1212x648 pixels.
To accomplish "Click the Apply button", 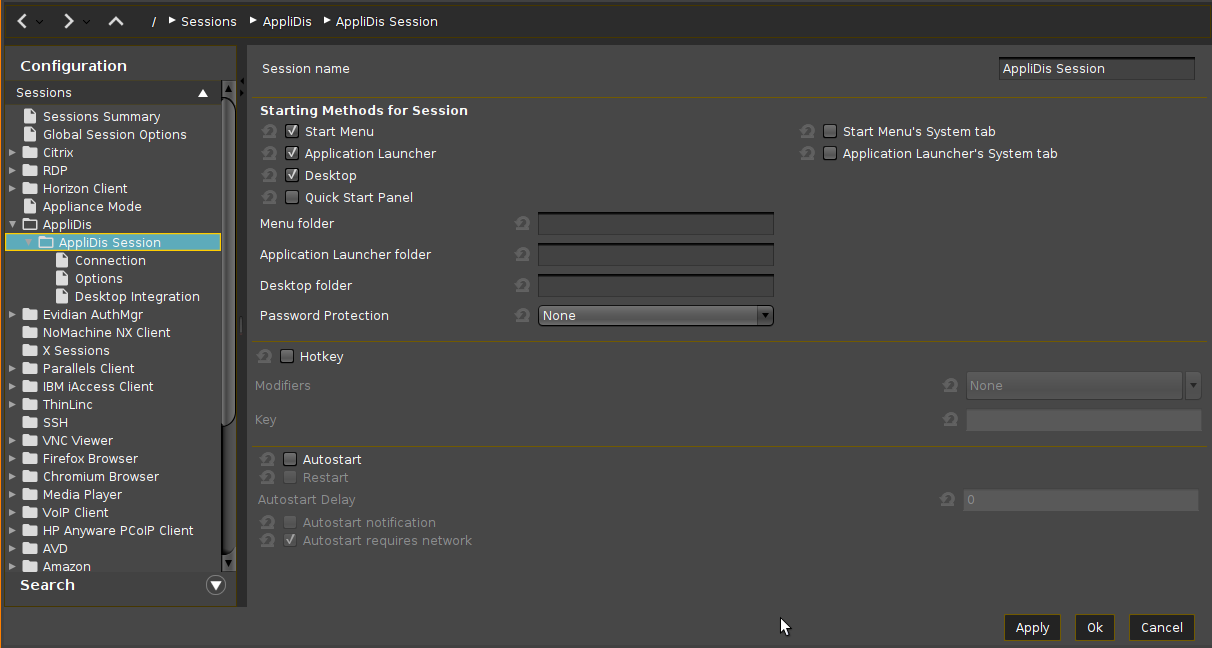I will tap(1032, 628).
